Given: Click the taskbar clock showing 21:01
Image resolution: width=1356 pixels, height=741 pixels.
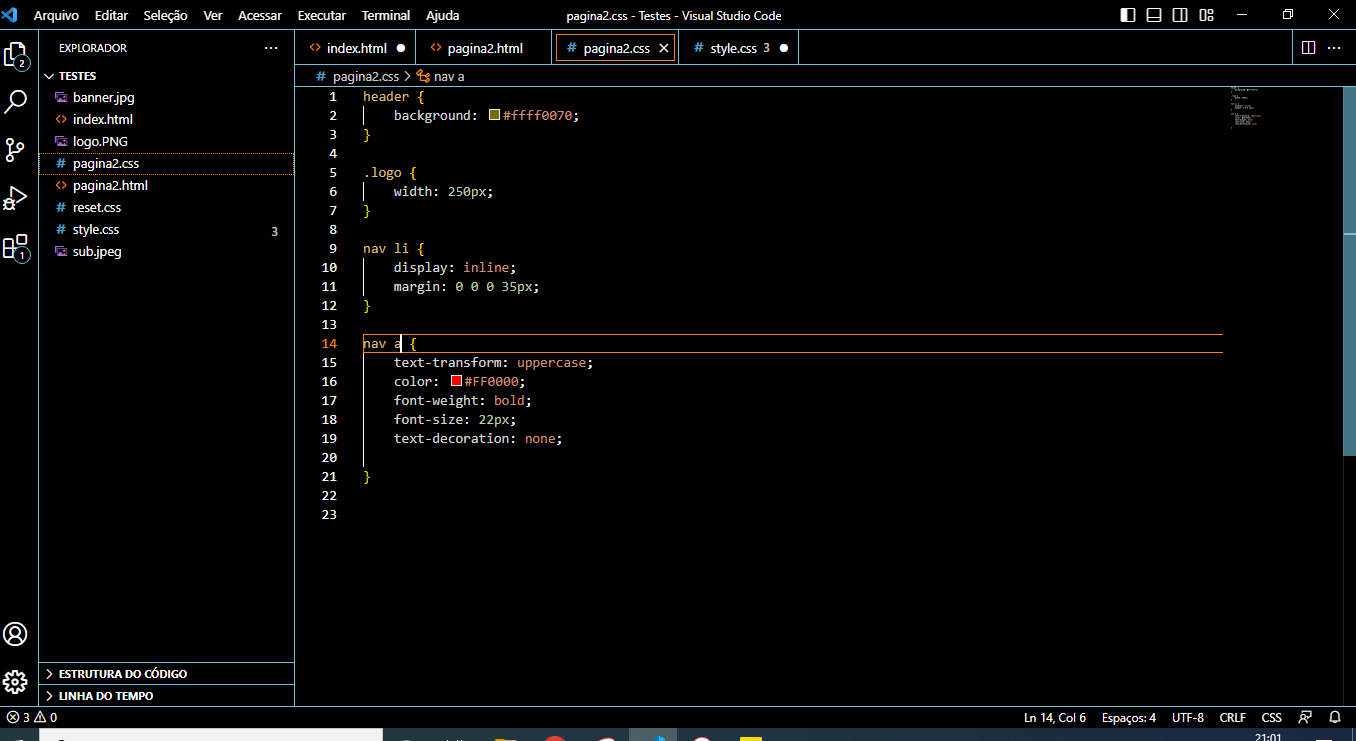Looking at the screenshot, I should (x=1267, y=736).
